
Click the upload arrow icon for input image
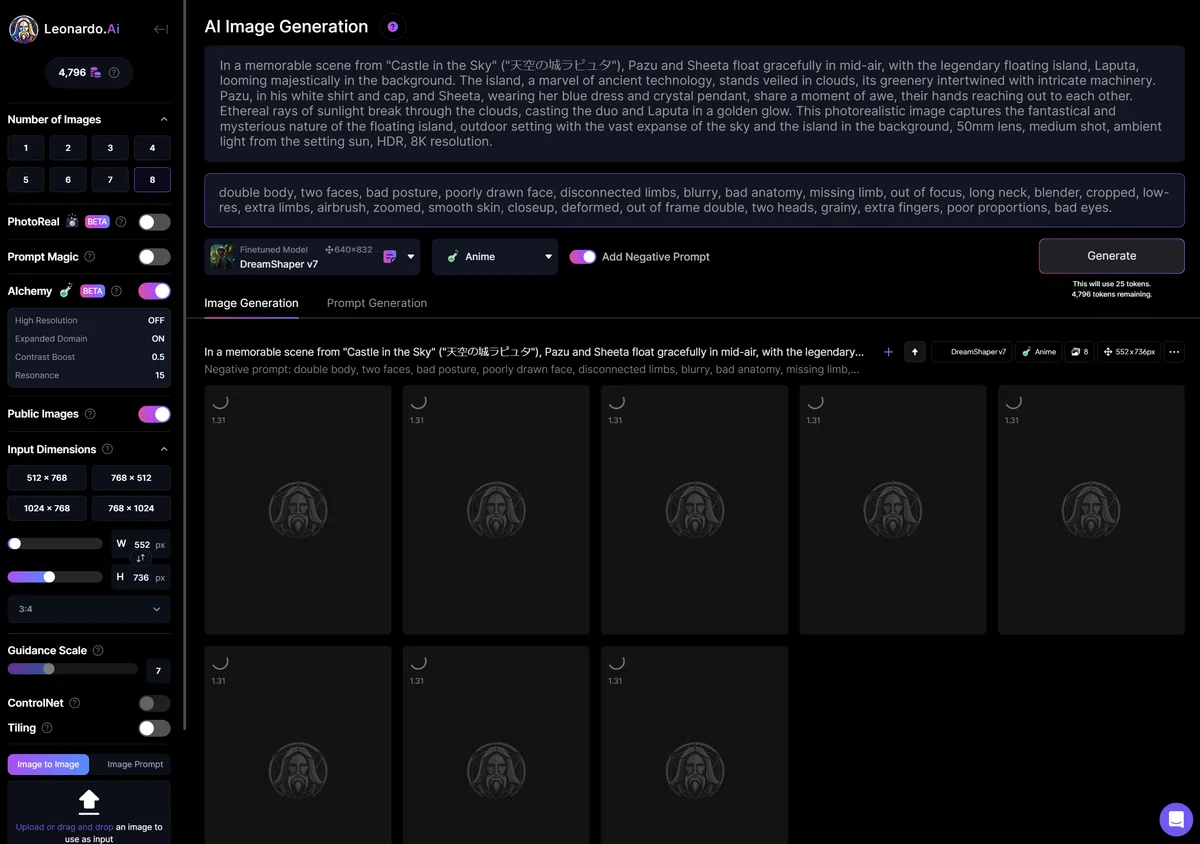(89, 801)
